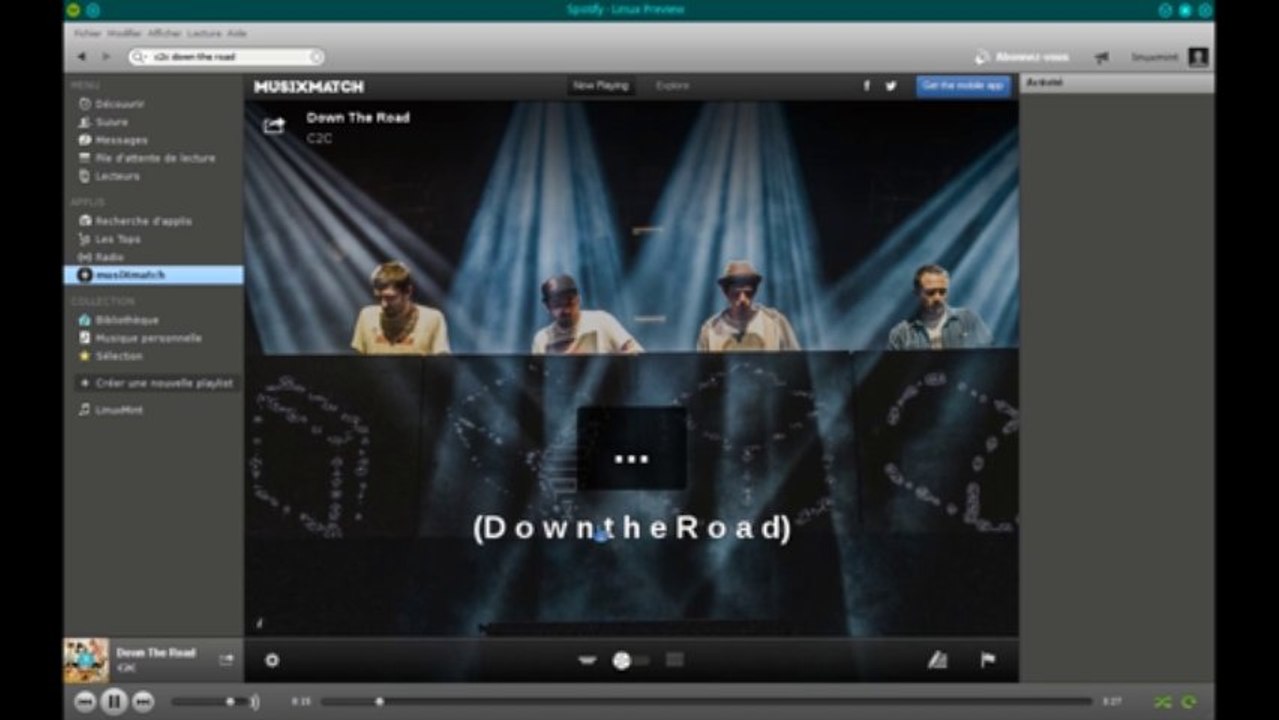The height and width of the screenshot is (720, 1279).
Task: Click the report flag icon
Action: point(987,660)
